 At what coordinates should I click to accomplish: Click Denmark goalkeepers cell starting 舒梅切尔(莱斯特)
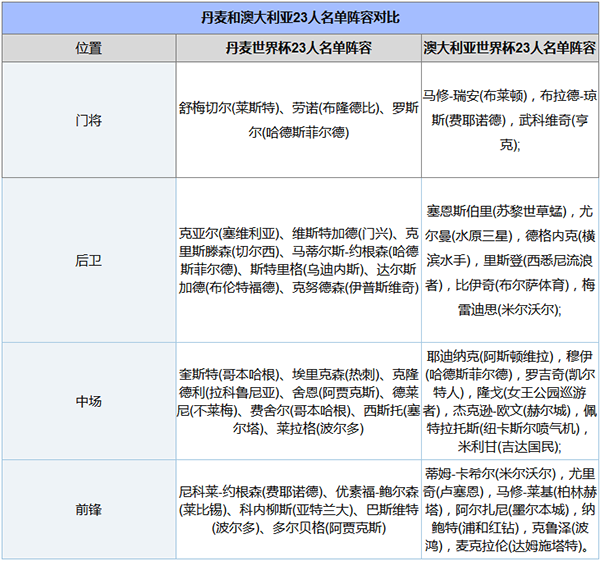(298, 120)
